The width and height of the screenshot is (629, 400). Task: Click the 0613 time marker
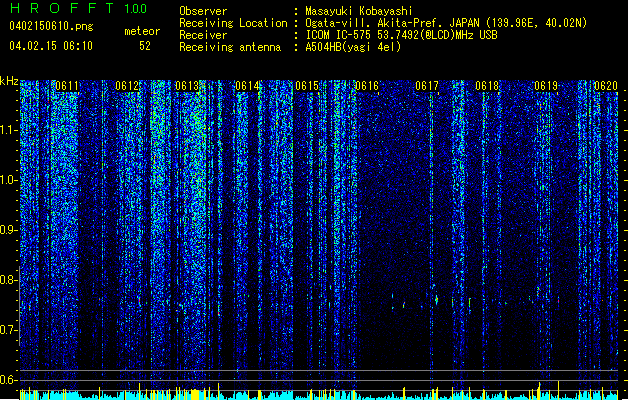(187, 86)
